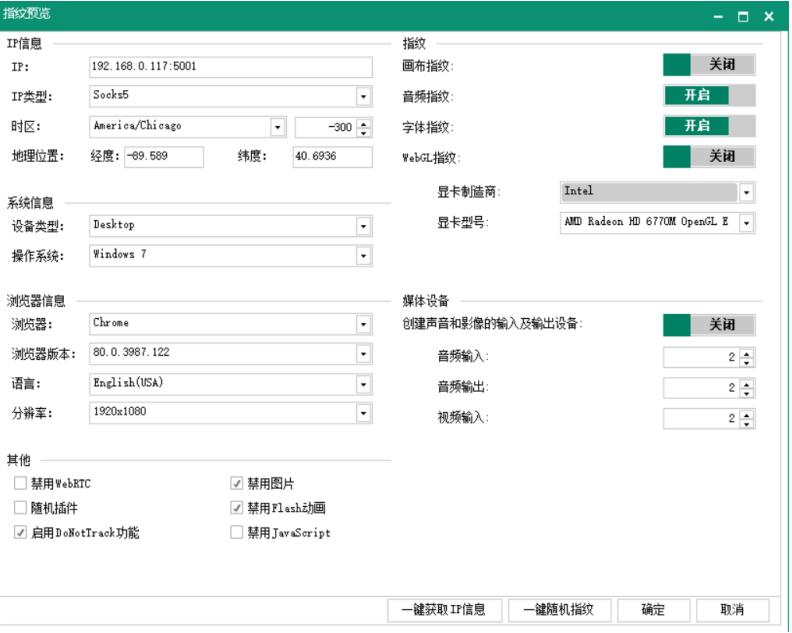The height and width of the screenshot is (633, 792).
Task: Toggle the 画布指纹 canvas fingerprint switch
Action: coord(709,65)
